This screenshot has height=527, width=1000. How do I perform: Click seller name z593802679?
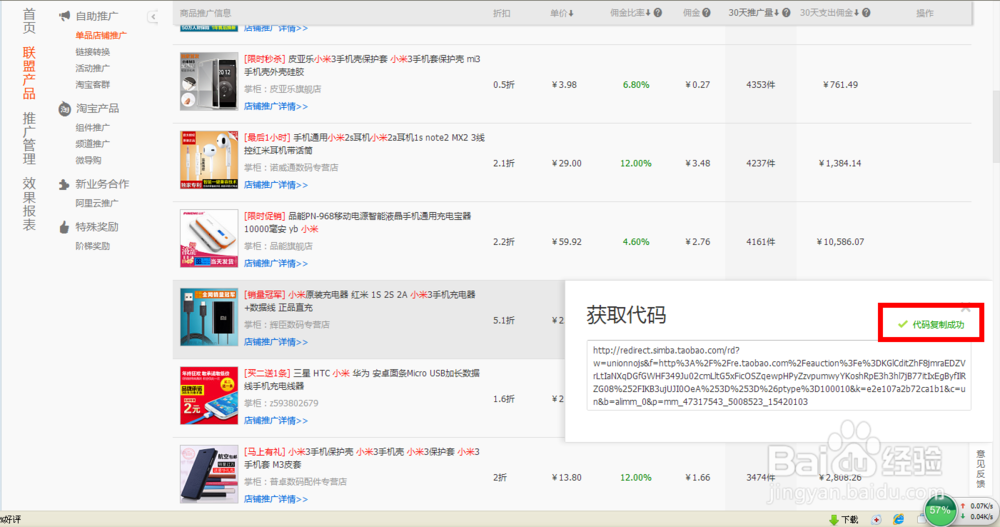(x=293, y=403)
